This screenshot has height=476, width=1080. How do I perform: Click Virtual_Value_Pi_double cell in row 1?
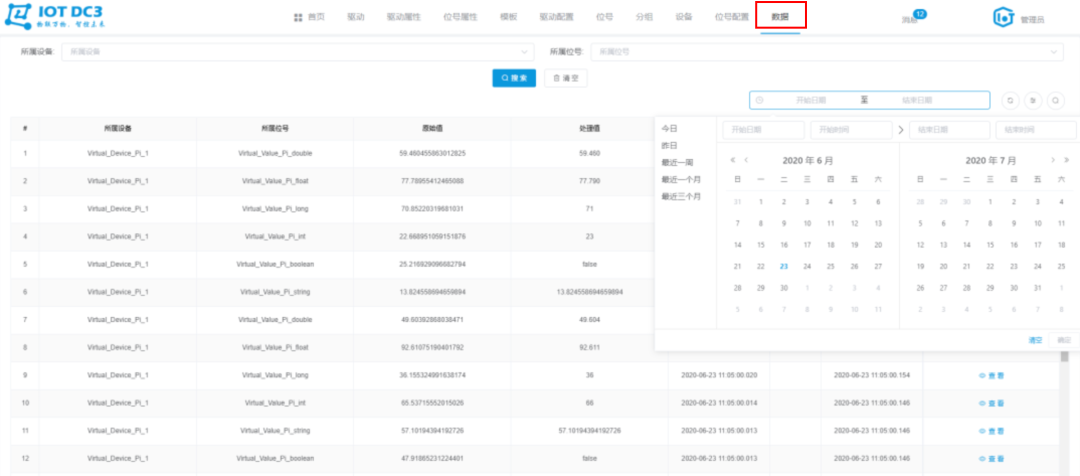[x=275, y=153]
